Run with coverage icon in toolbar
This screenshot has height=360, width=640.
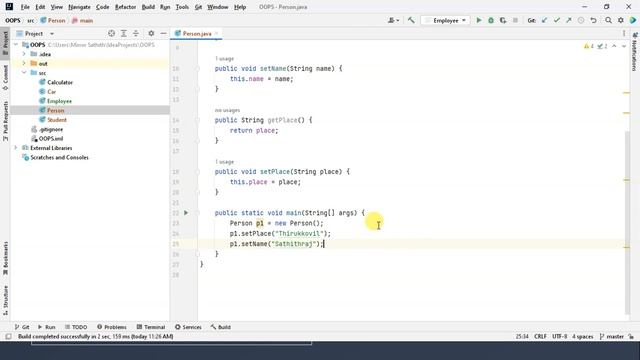click(x=503, y=20)
